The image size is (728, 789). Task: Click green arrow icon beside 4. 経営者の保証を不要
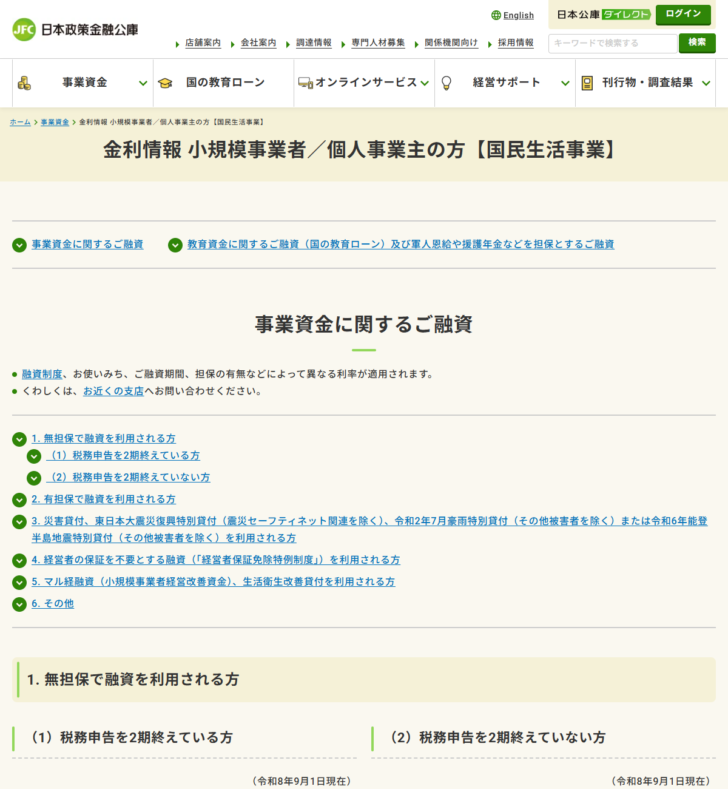point(19,561)
